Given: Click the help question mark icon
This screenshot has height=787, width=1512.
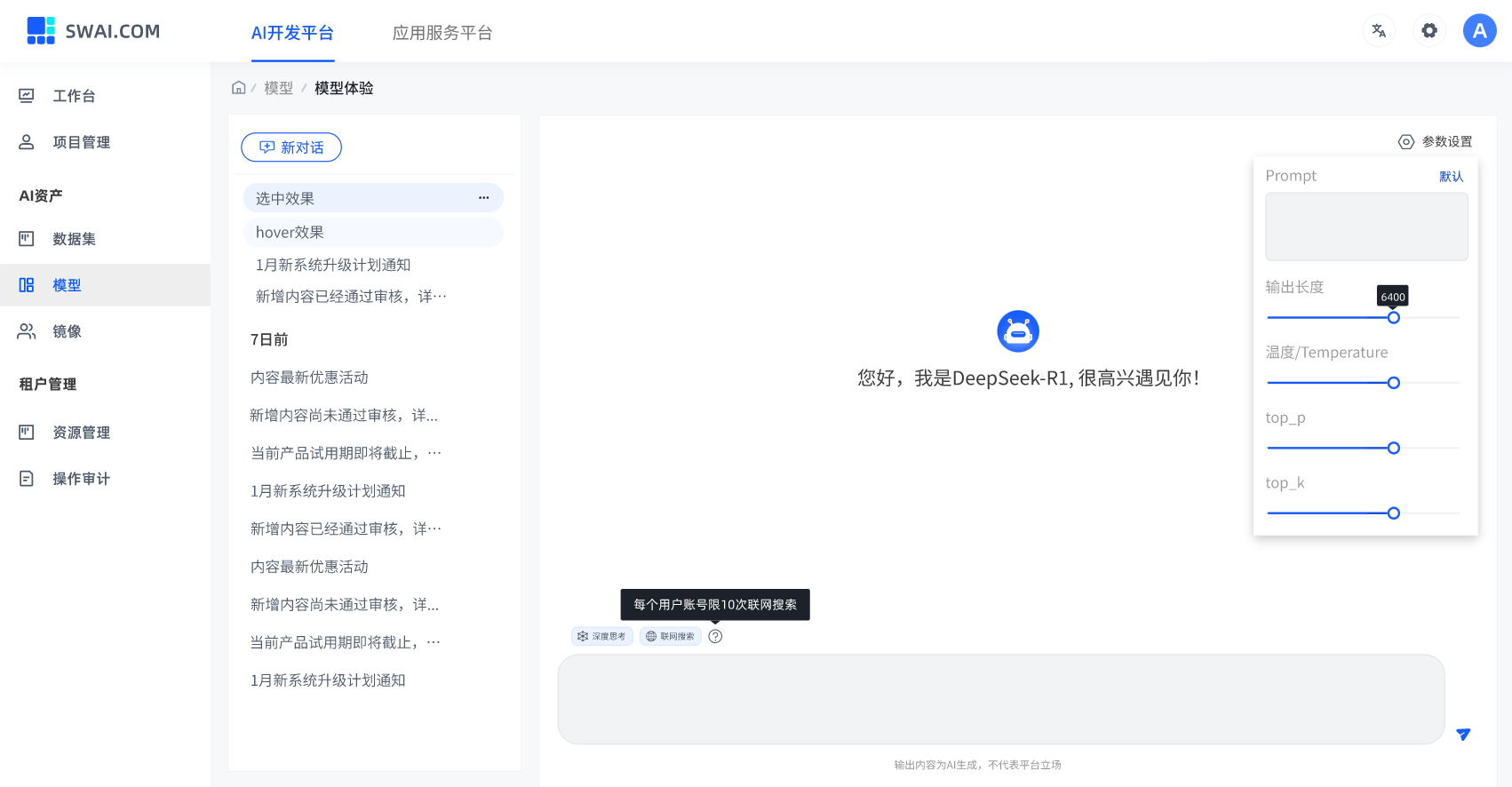Looking at the screenshot, I should (x=715, y=636).
